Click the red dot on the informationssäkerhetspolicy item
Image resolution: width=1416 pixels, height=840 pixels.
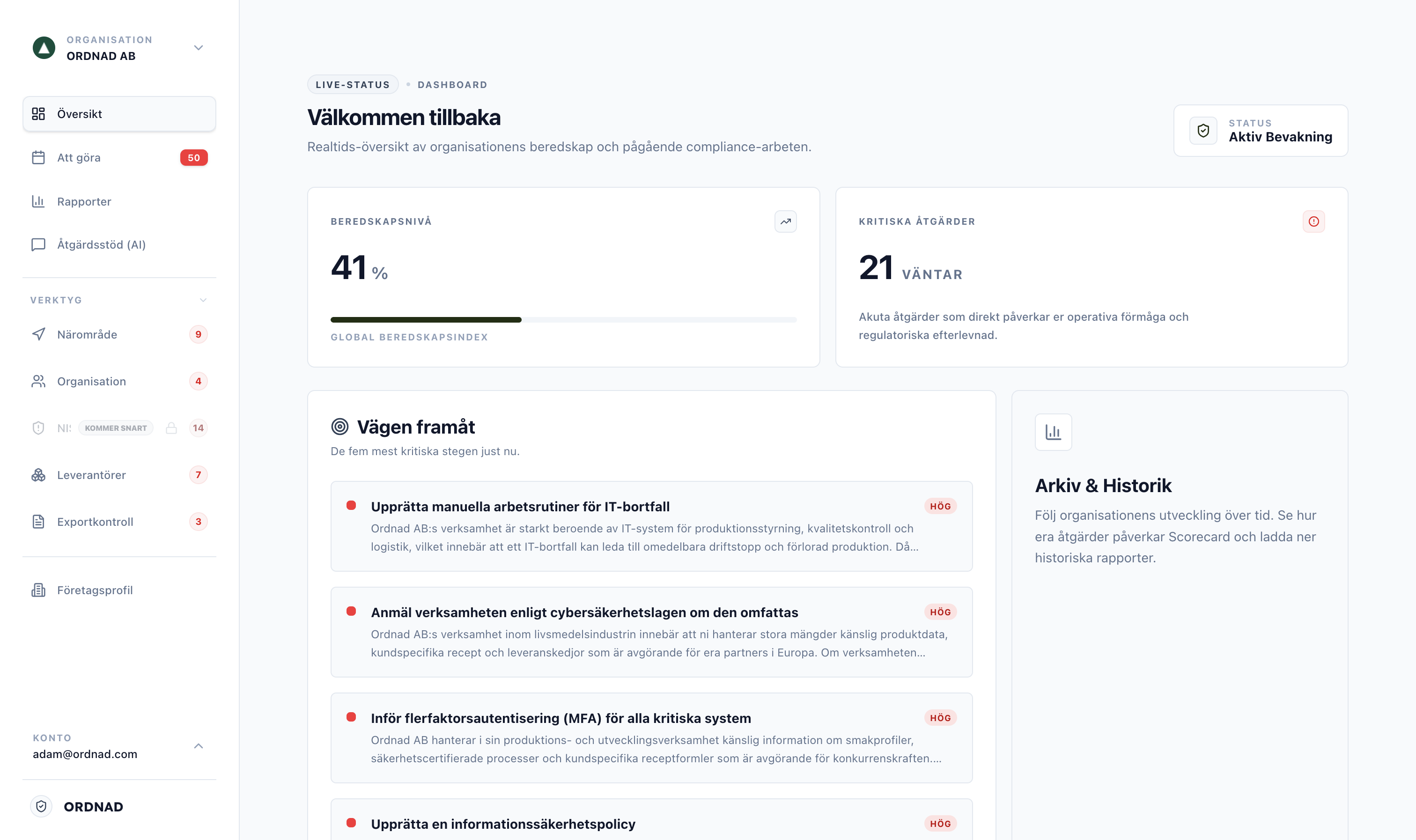click(x=351, y=823)
